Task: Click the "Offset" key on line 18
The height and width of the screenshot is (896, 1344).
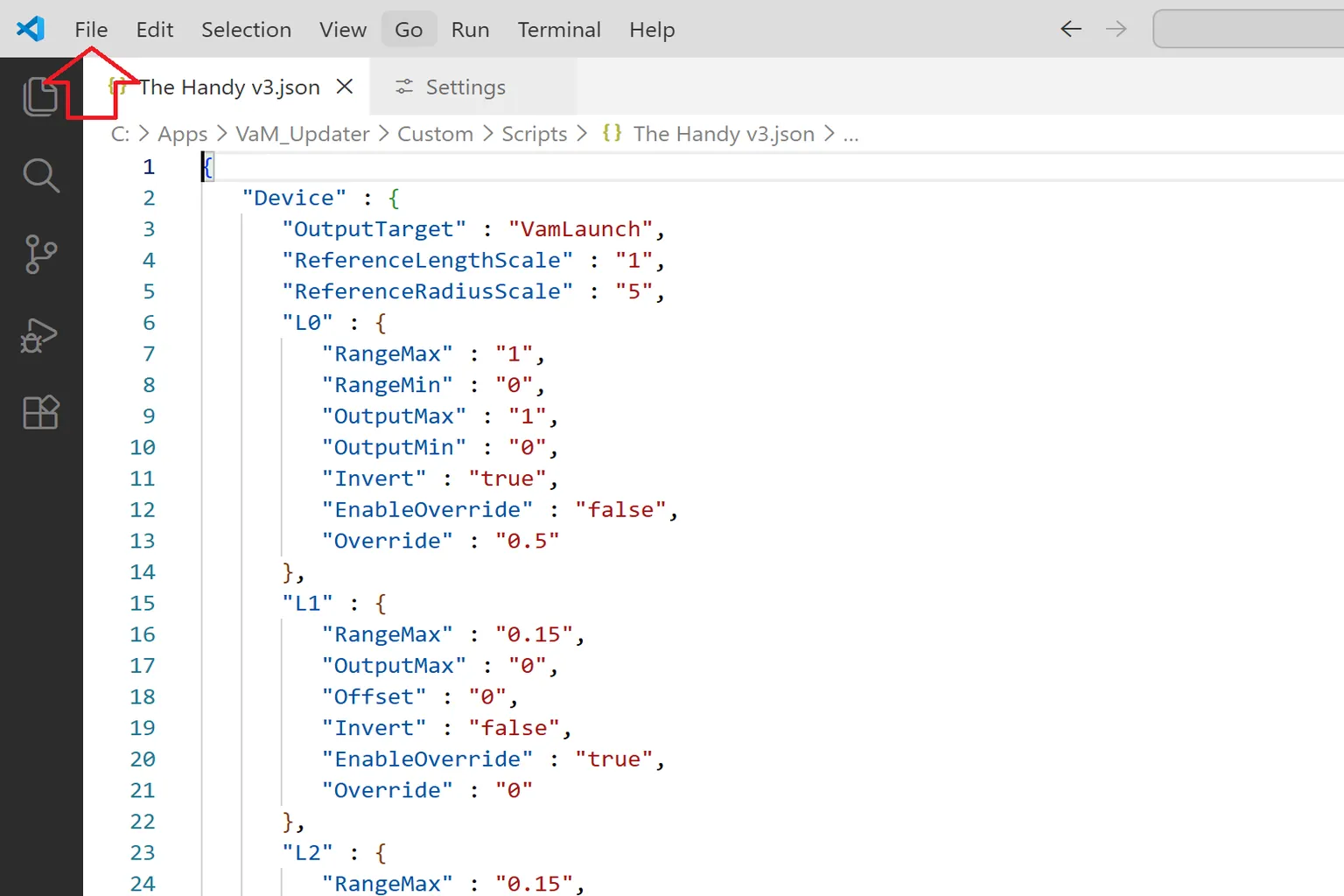Action: coord(374,697)
